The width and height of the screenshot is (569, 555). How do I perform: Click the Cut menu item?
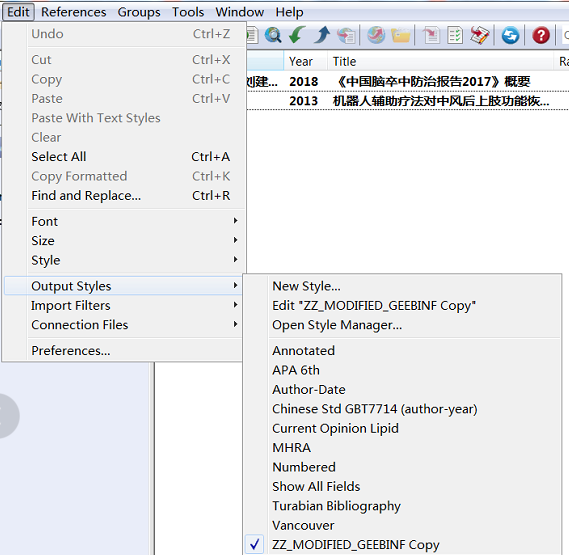click(x=123, y=60)
